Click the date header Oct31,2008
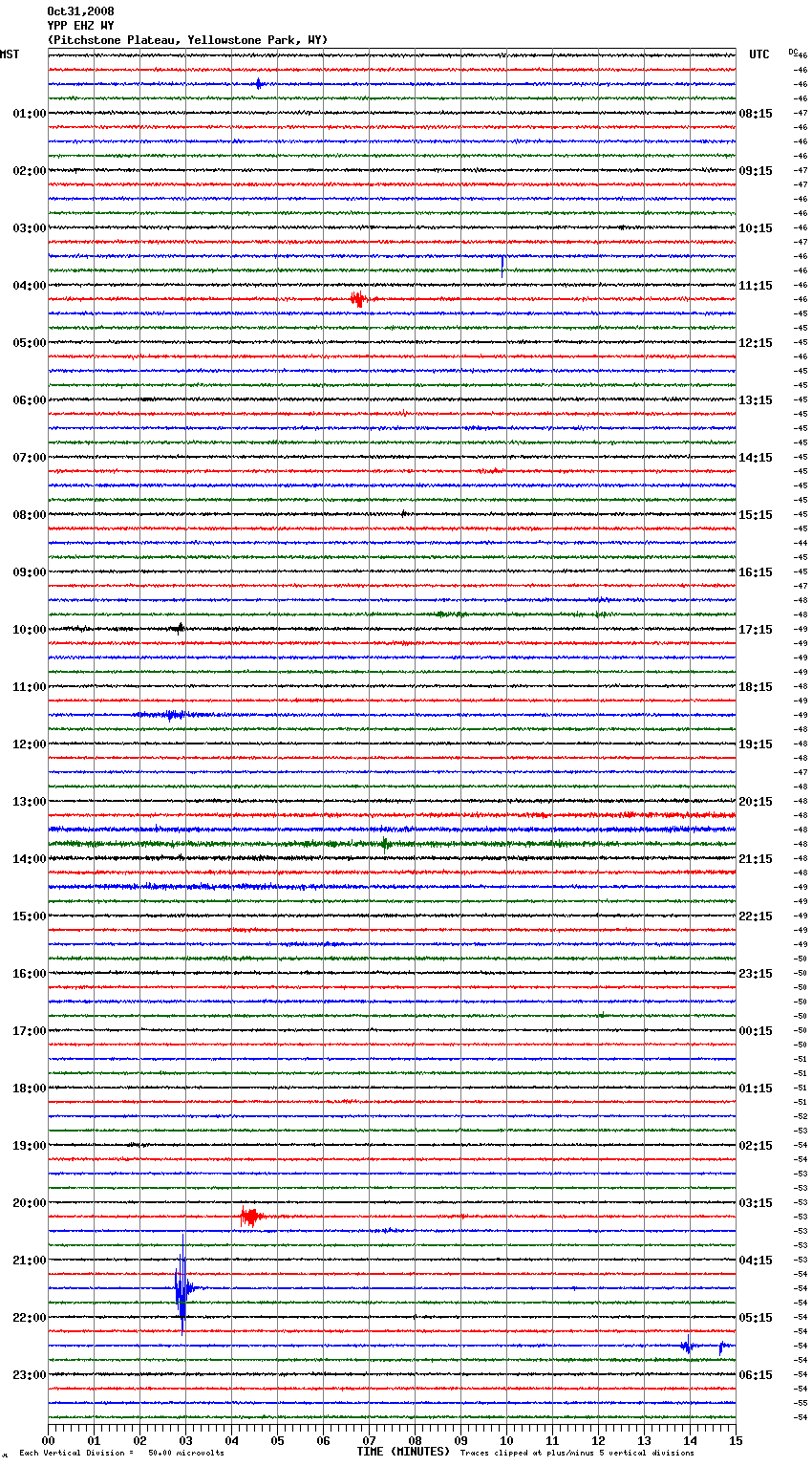The width and height of the screenshot is (812, 1466). click(80, 11)
